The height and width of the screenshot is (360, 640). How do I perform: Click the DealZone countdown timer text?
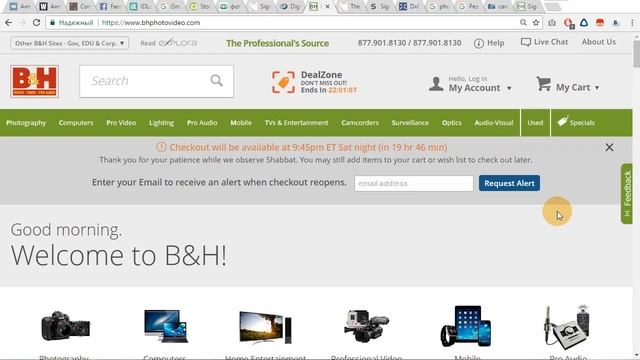coord(342,90)
